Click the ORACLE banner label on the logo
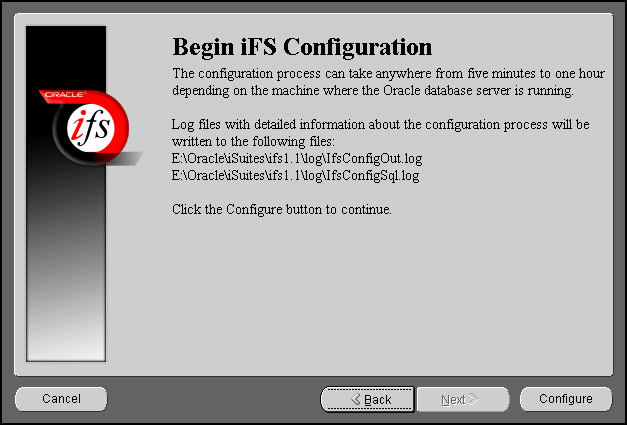The height and width of the screenshot is (425, 627). 64,95
